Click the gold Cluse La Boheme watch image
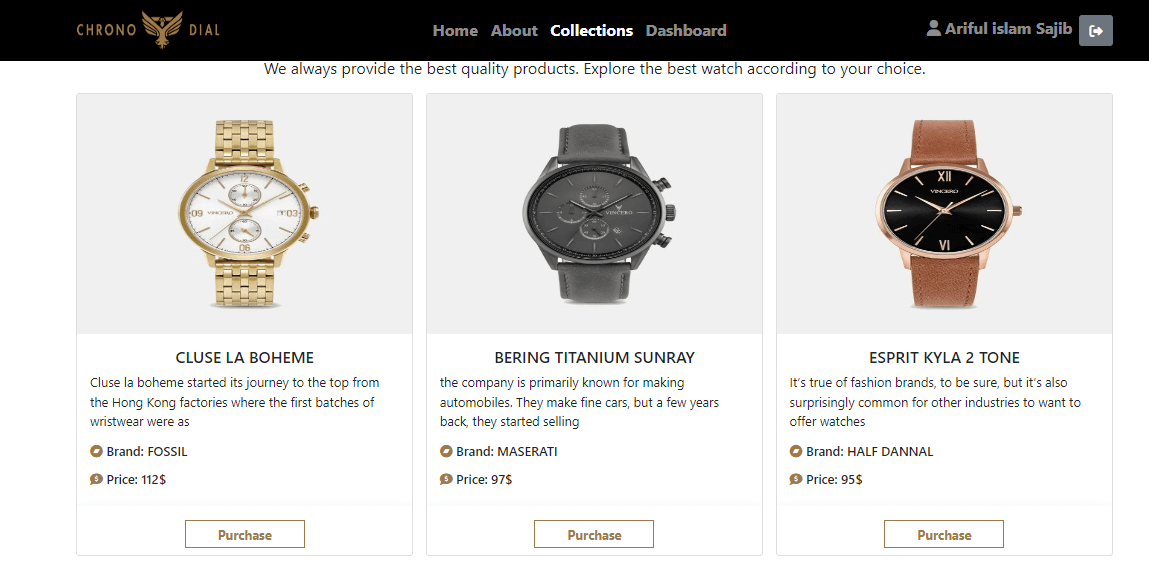Viewport: 1149px width, 569px height. [x=245, y=213]
